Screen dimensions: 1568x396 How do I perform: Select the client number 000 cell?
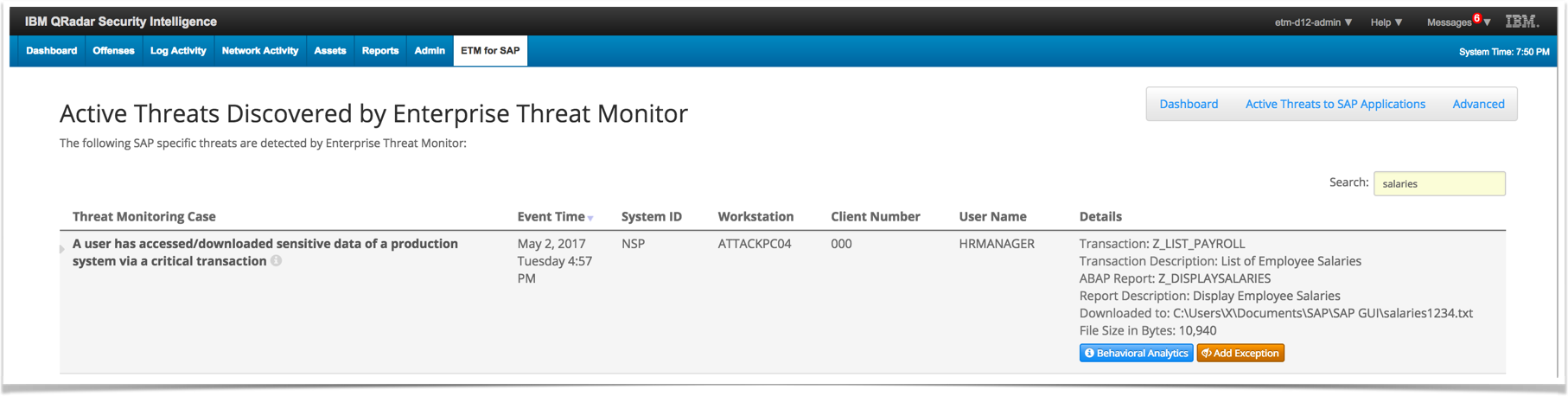pyautogui.click(x=841, y=244)
